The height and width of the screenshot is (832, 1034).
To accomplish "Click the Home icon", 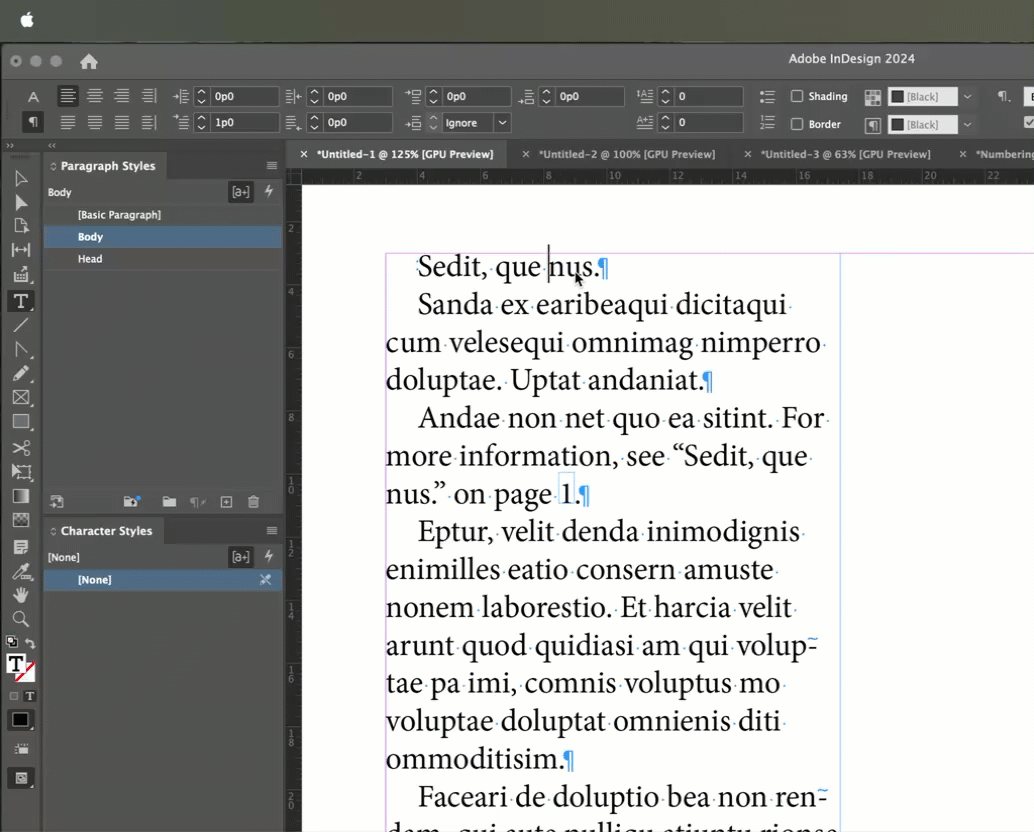I will [x=88, y=62].
